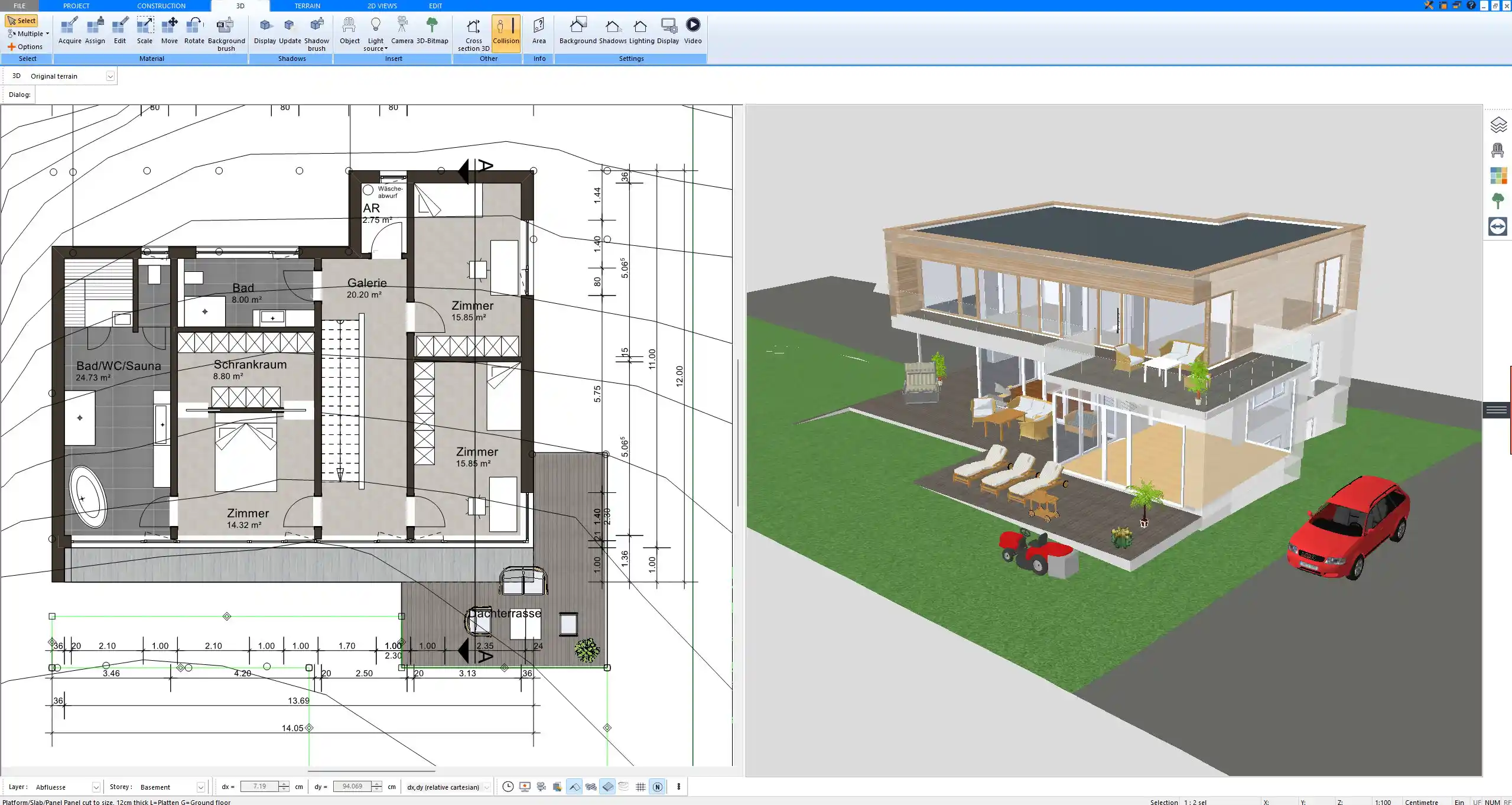The width and height of the screenshot is (1512, 805).
Task: Open the Original terrain dropdown
Action: [x=111, y=76]
